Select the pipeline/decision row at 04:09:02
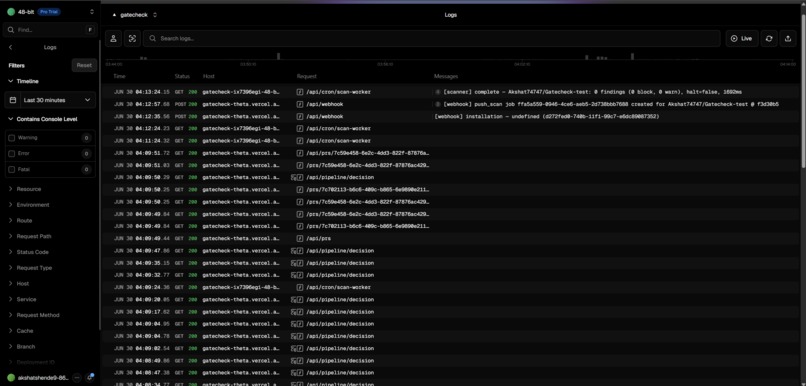Screen dimensions: 806x386 [451, 348]
